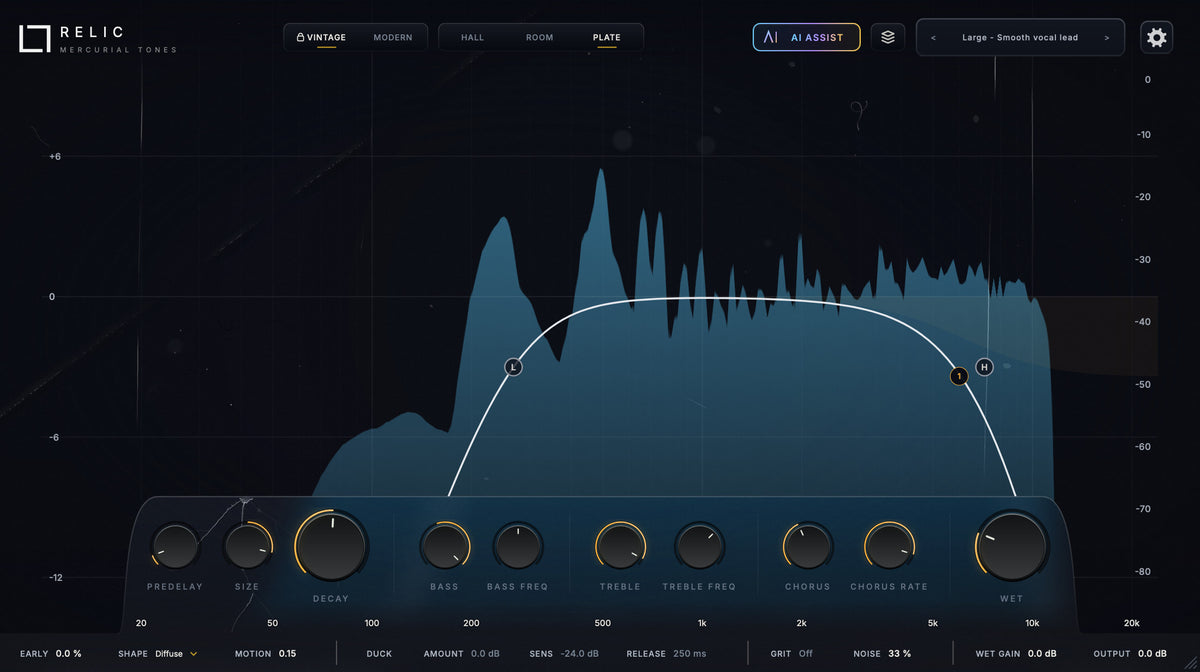The image size is (1200, 672).
Task: Switch to Vintage mode
Action: [321, 38]
